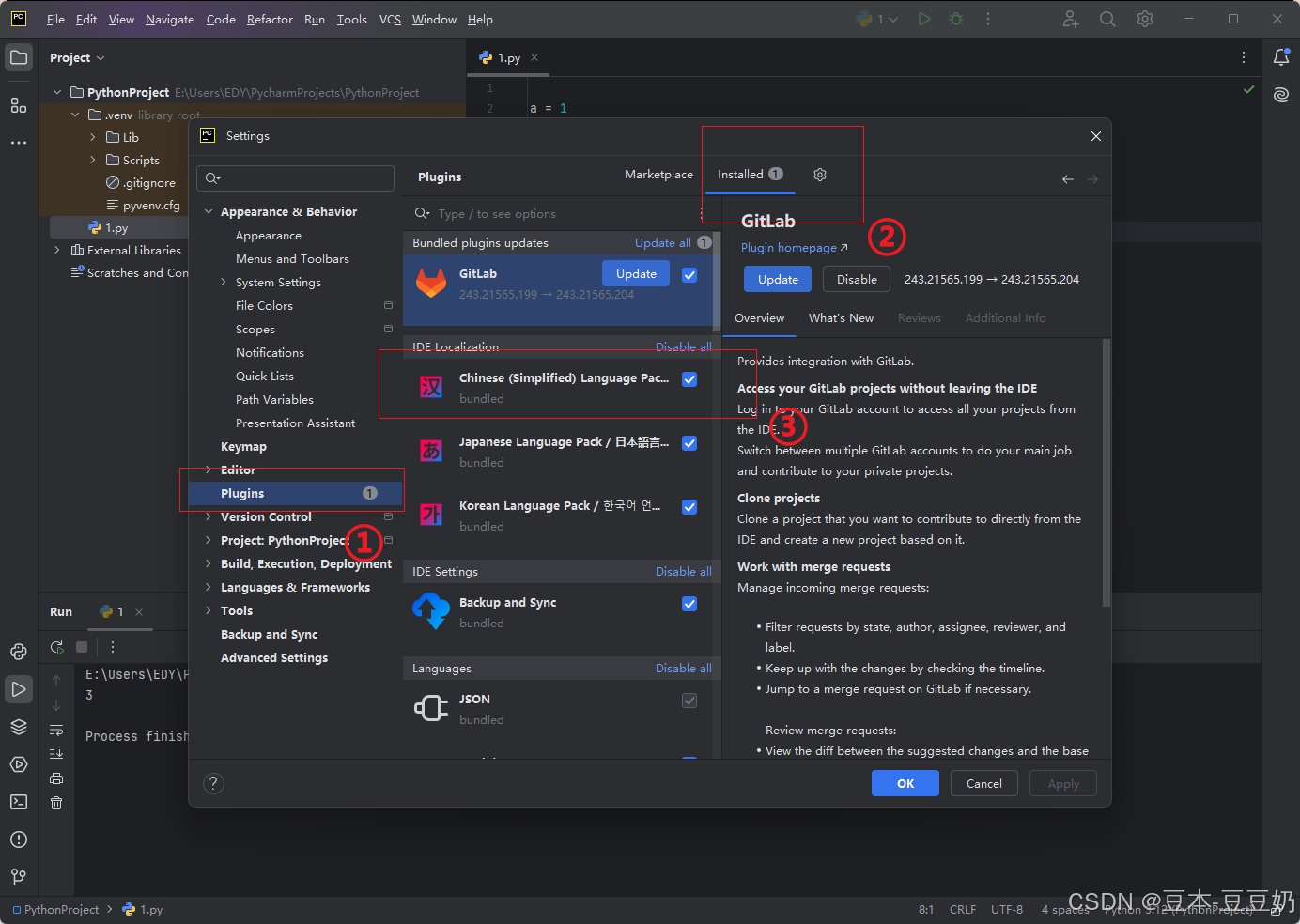Open the Git tool window icon

(x=19, y=876)
